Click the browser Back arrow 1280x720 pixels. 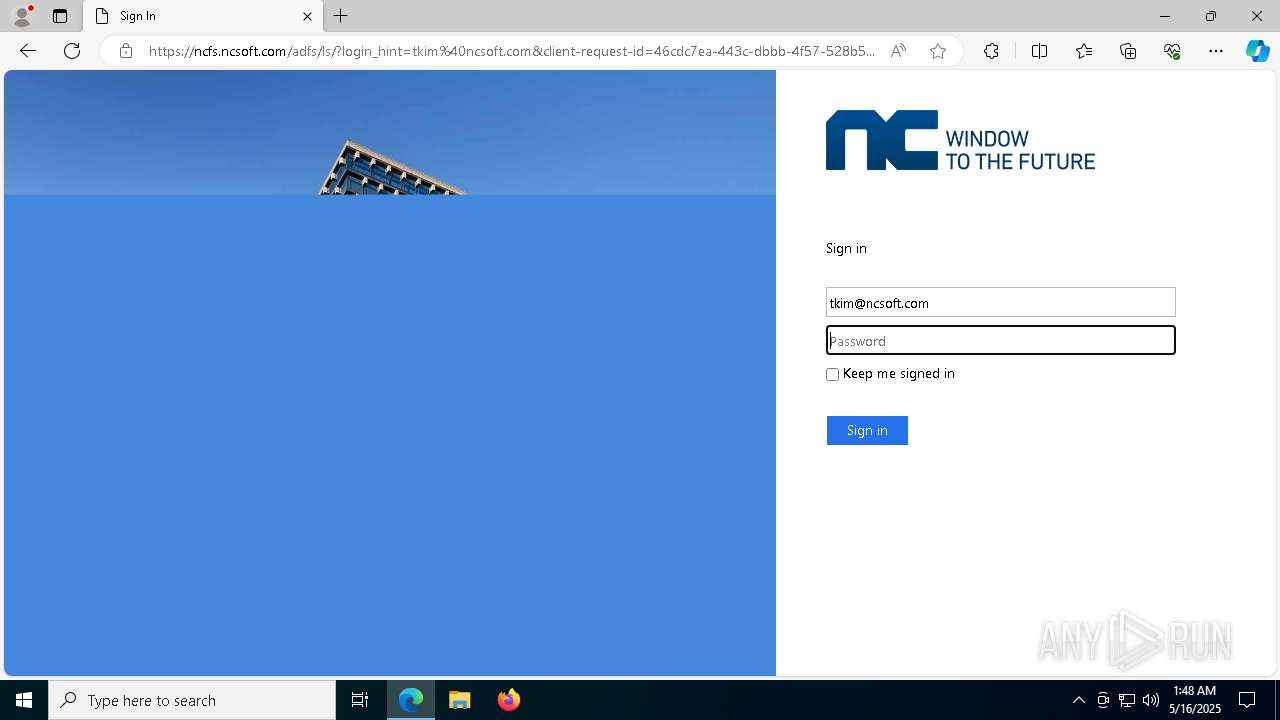pos(28,51)
